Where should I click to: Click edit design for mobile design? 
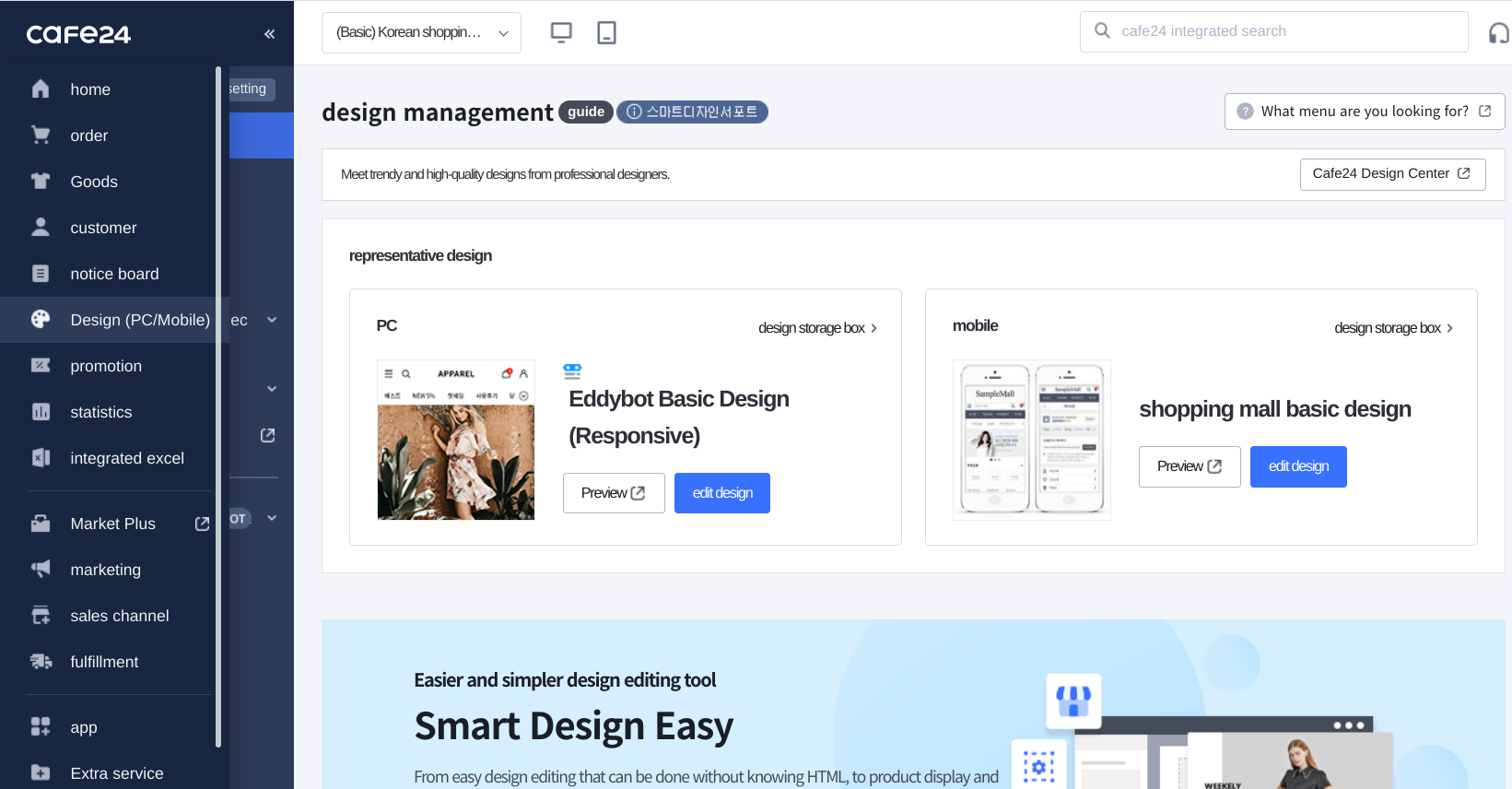(1298, 466)
